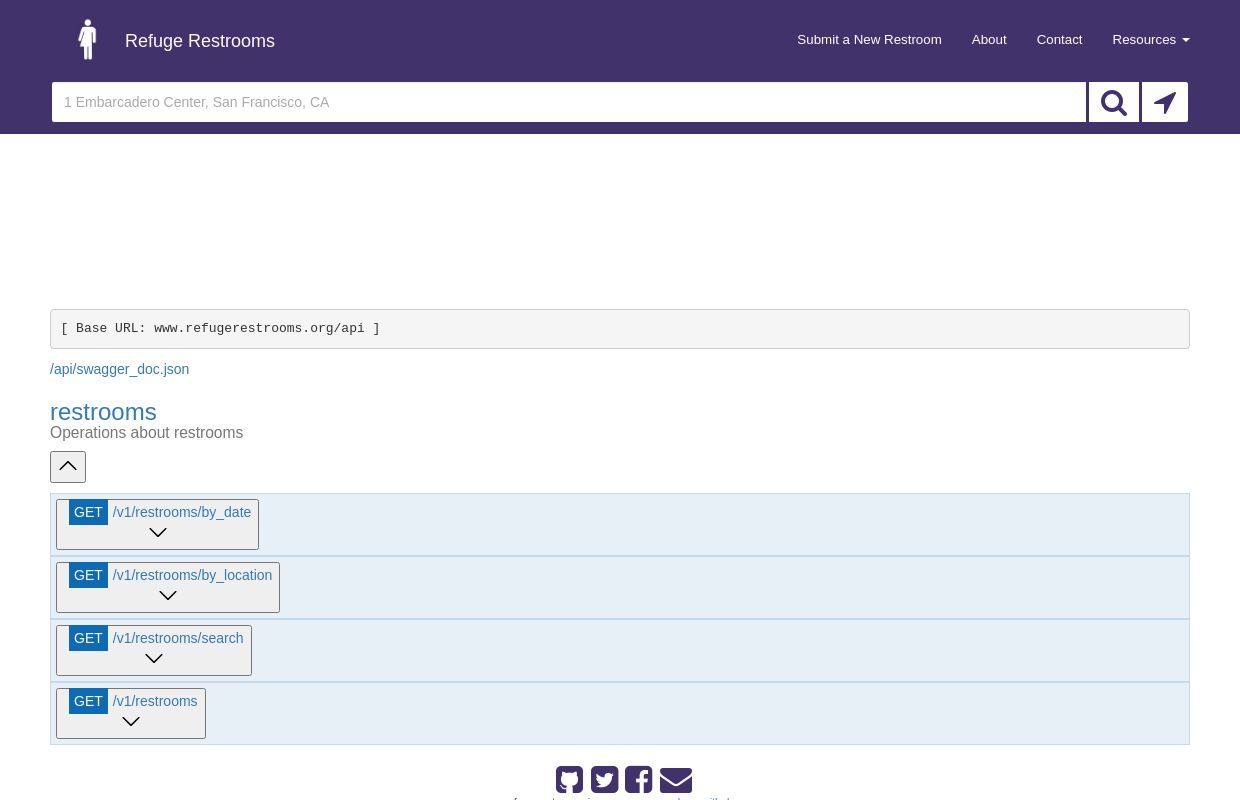Viewport: 1240px width, 800px height.
Task: Click the GET badge for by_date
Action: (88, 512)
